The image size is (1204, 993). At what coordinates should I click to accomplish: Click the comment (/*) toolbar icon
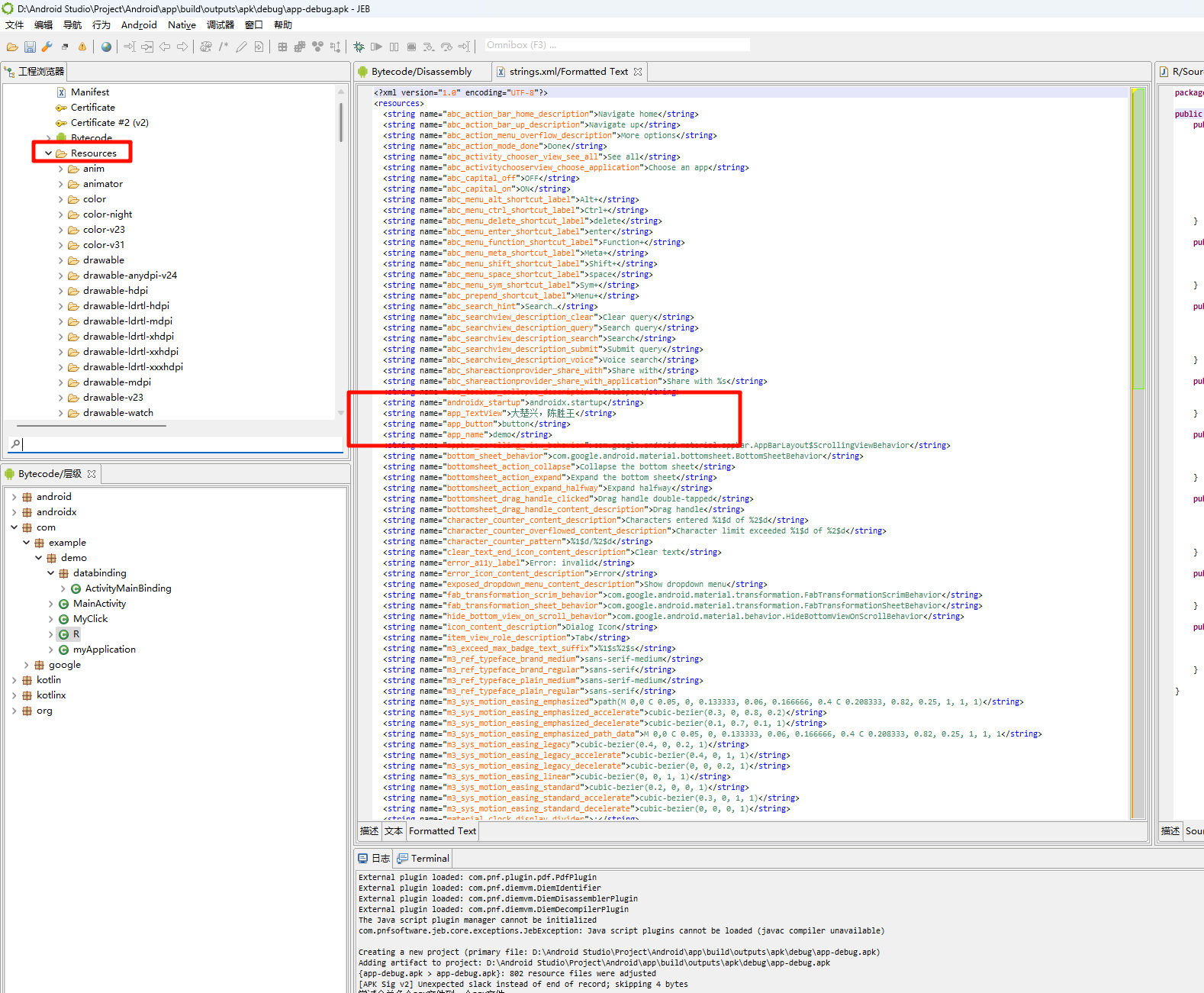tap(224, 47)
